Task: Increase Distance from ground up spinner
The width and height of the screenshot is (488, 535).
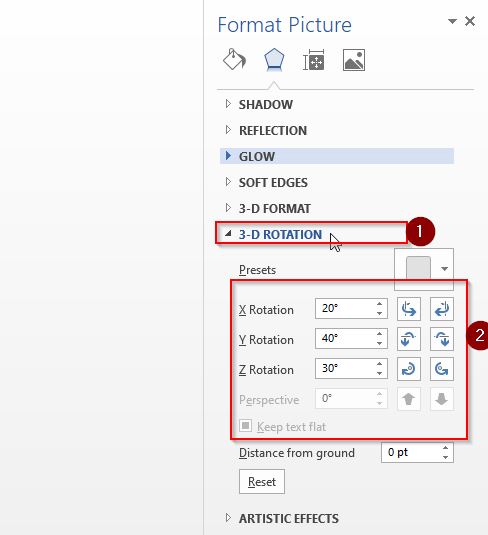Action: pos(445,448)
